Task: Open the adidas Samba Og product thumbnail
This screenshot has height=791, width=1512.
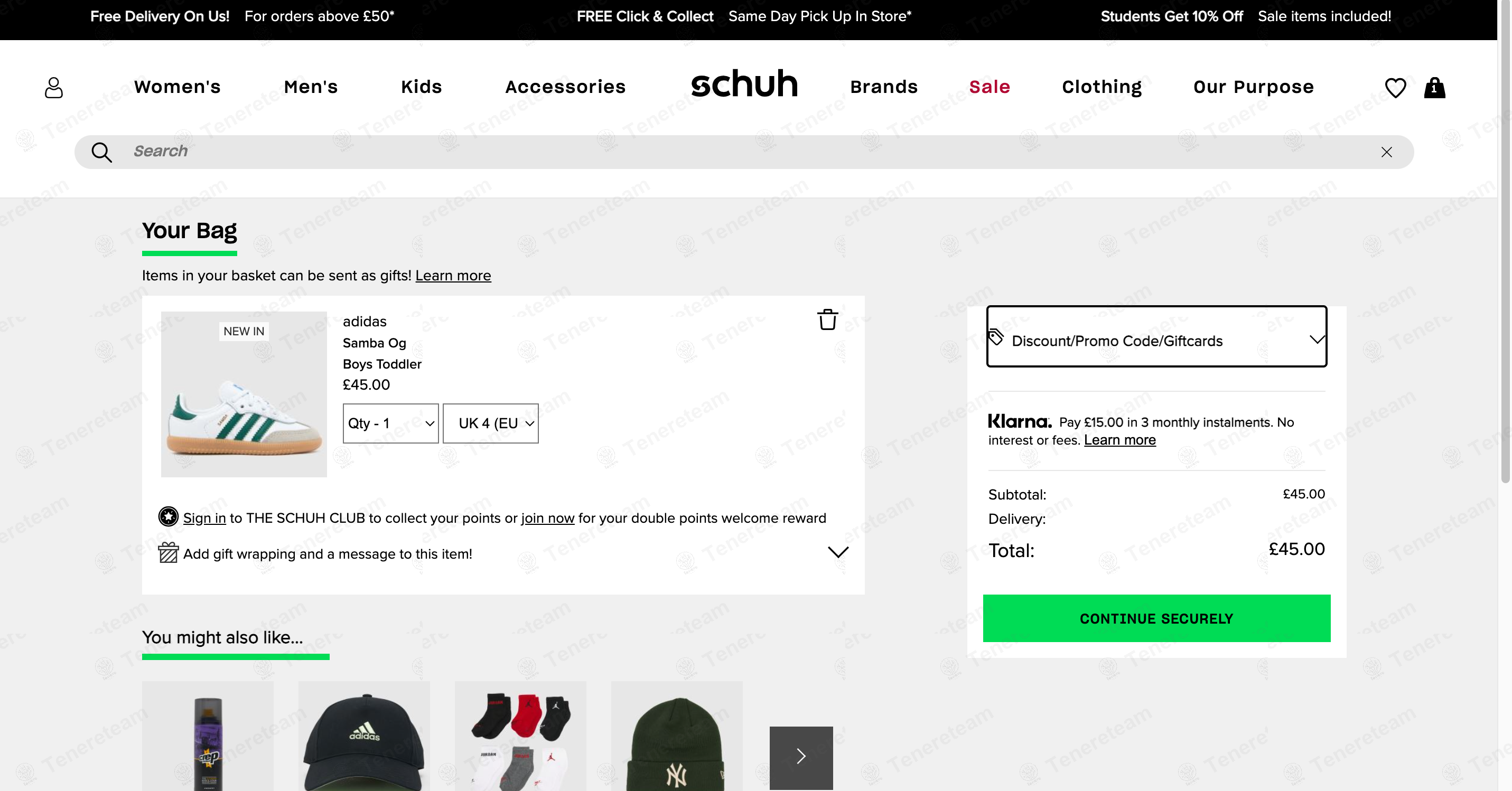Action: tap(244, 394)
